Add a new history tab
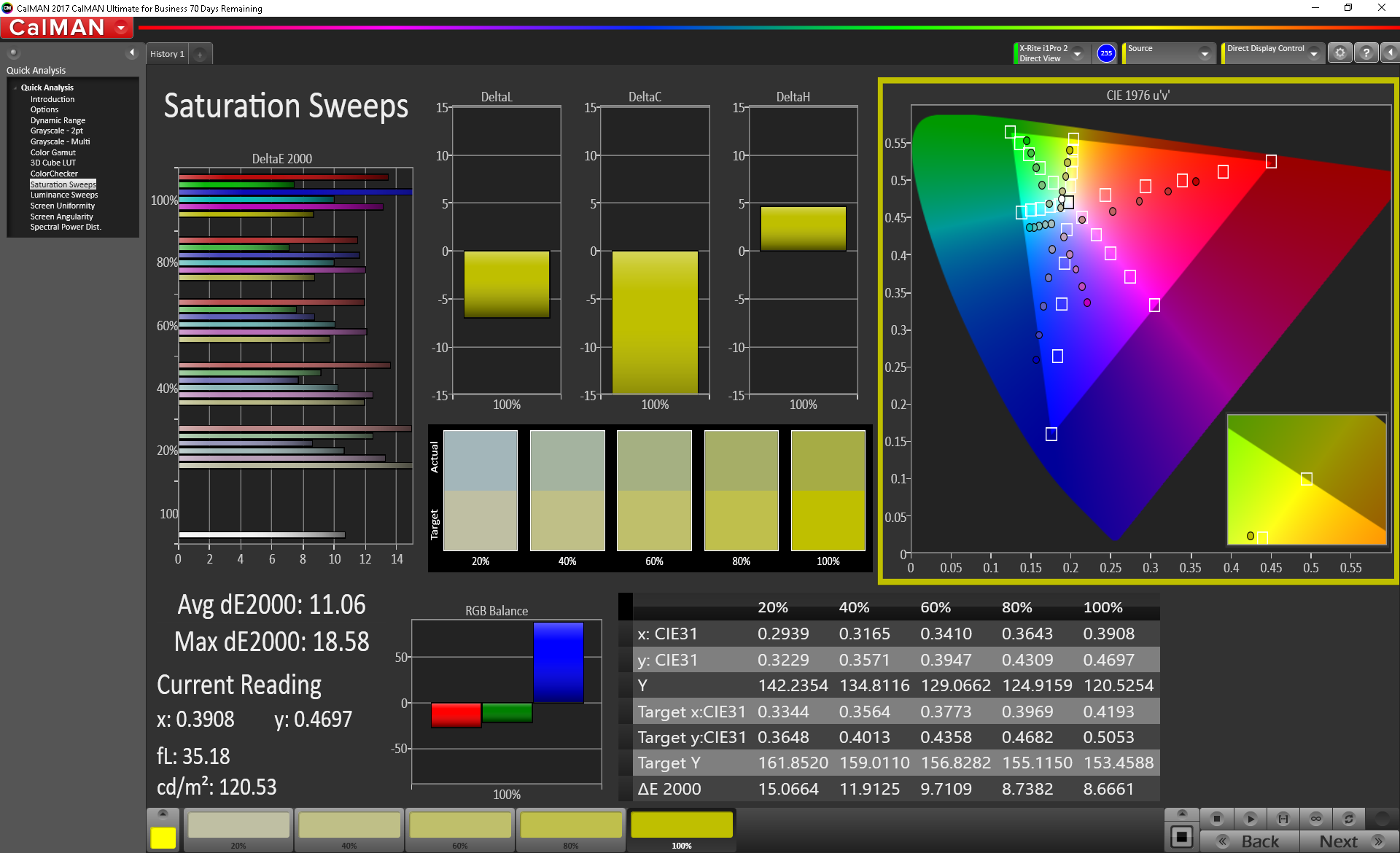 tap(200, 55)
